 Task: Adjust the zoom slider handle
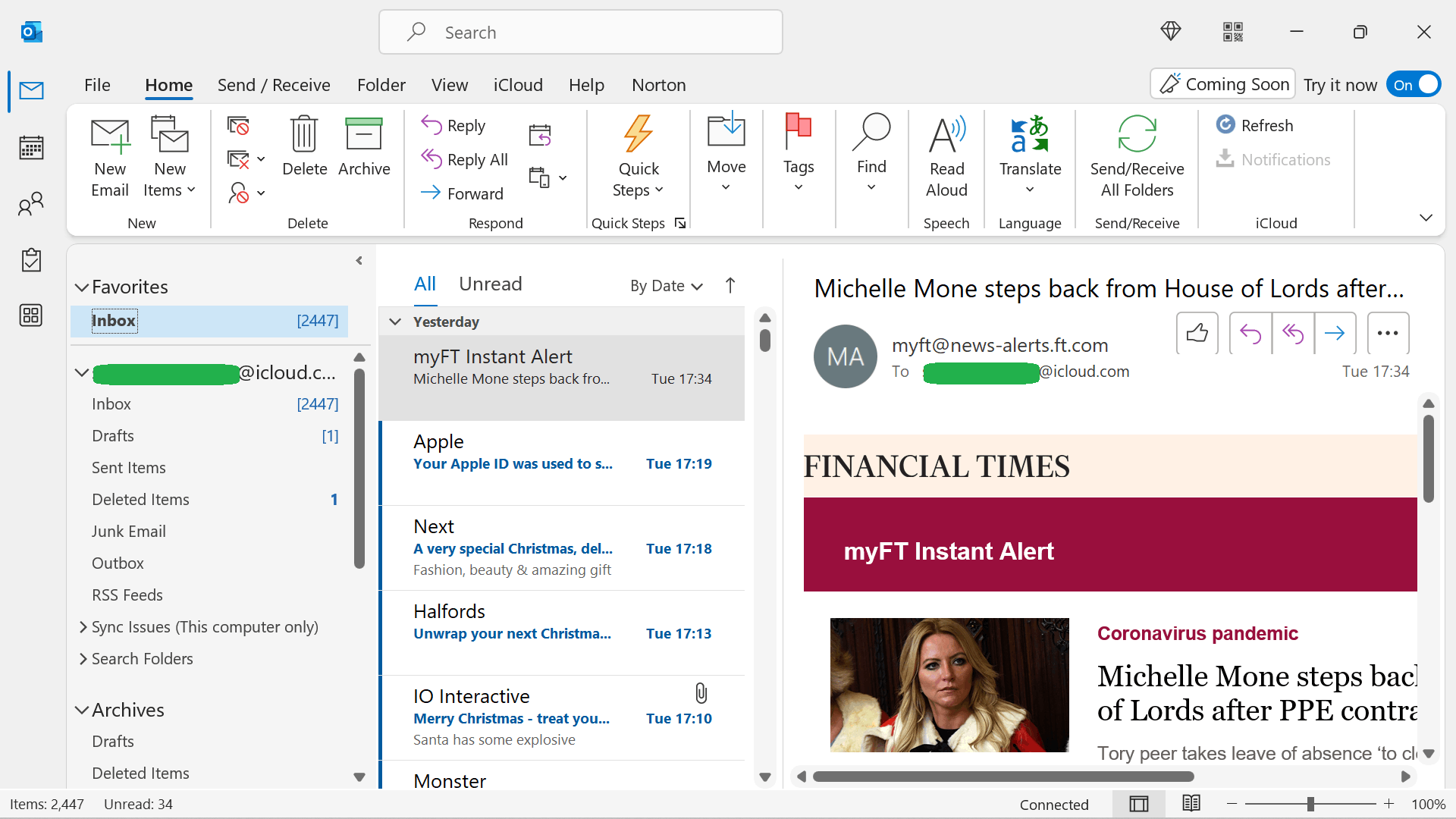[x=1310, y=804]
